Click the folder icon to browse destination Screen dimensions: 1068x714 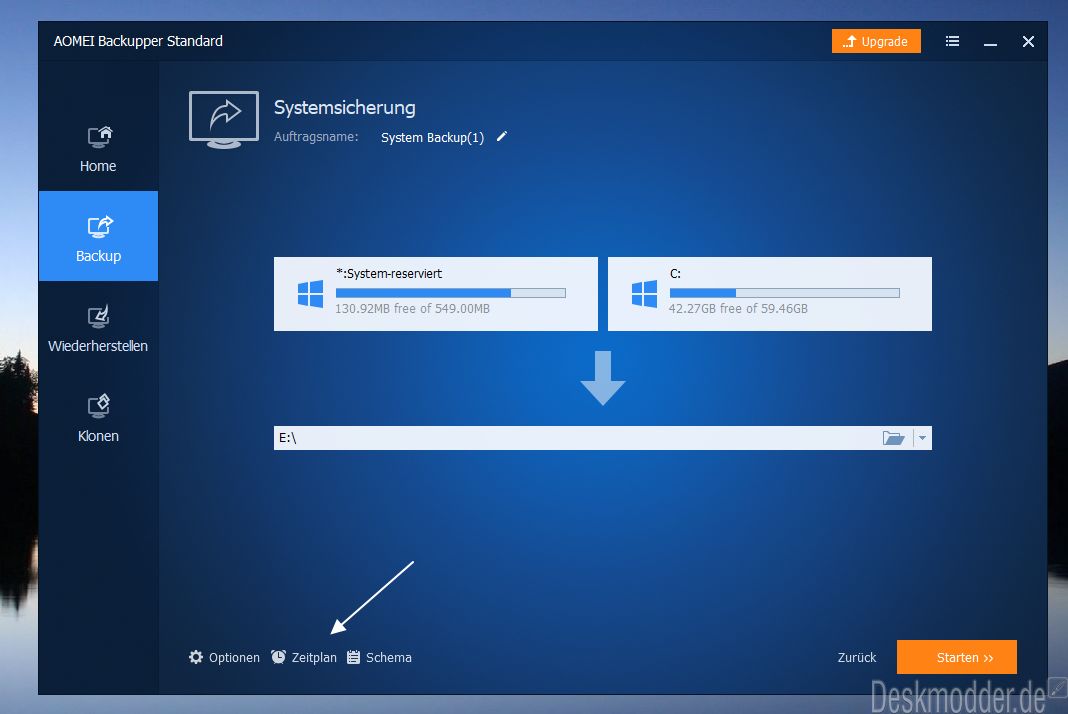893,438
